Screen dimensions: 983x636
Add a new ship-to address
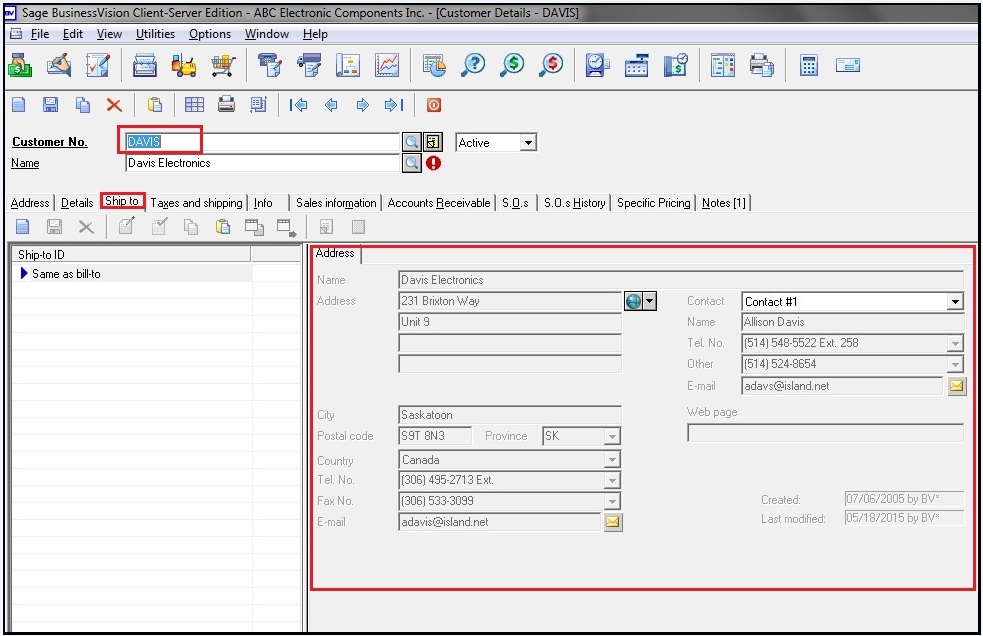(x=23, y=227)
